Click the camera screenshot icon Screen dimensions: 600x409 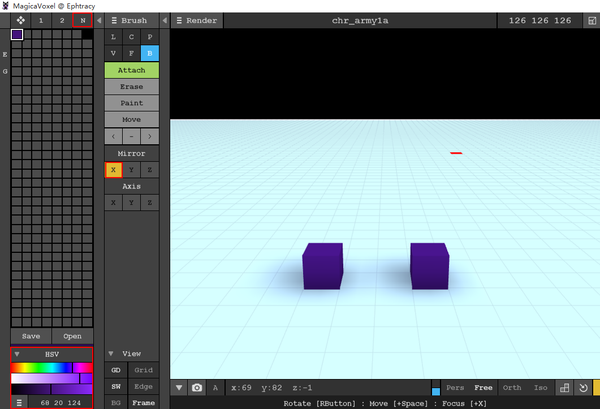197,388
